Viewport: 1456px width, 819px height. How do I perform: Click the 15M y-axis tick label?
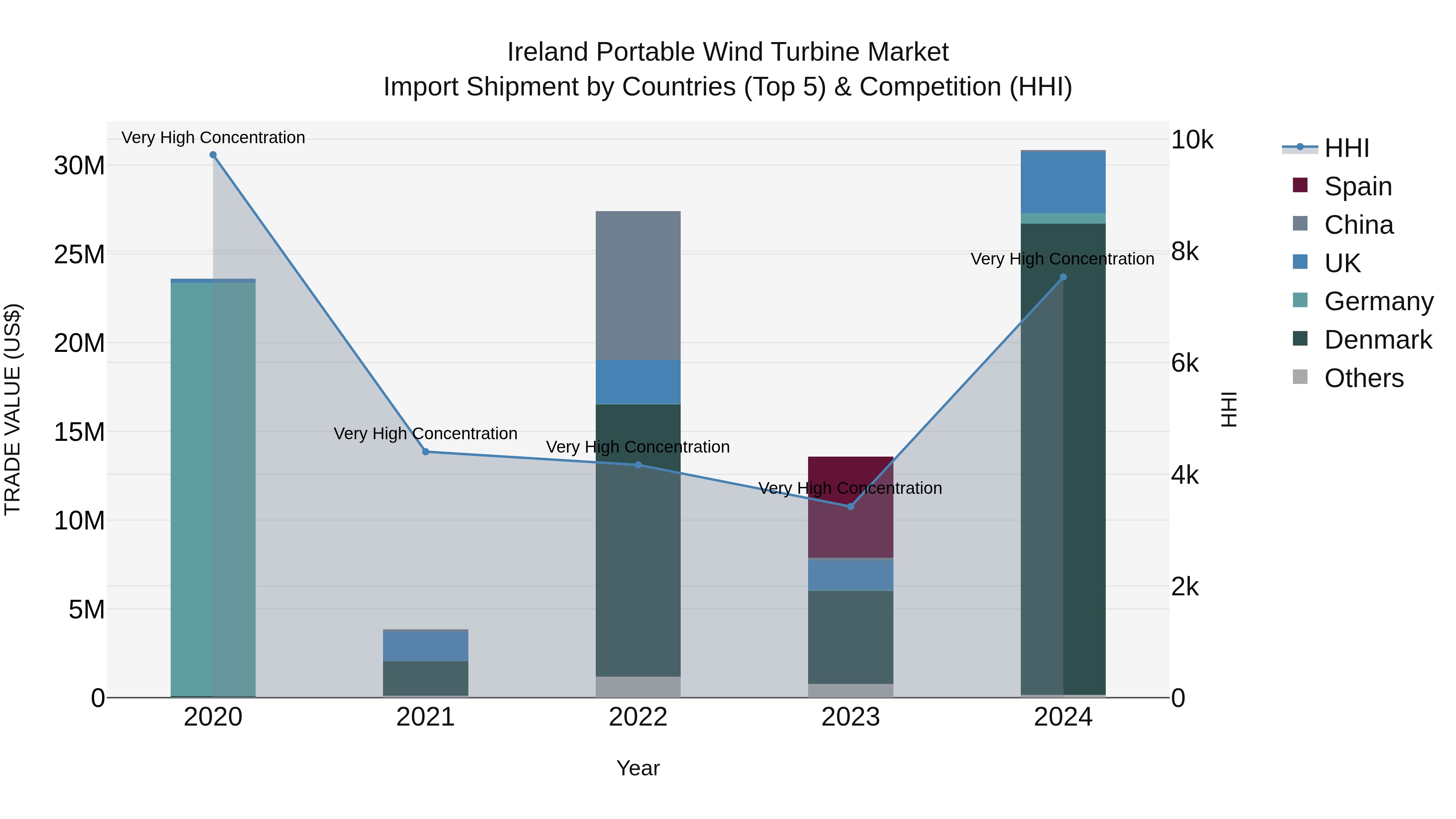[79, 432]
